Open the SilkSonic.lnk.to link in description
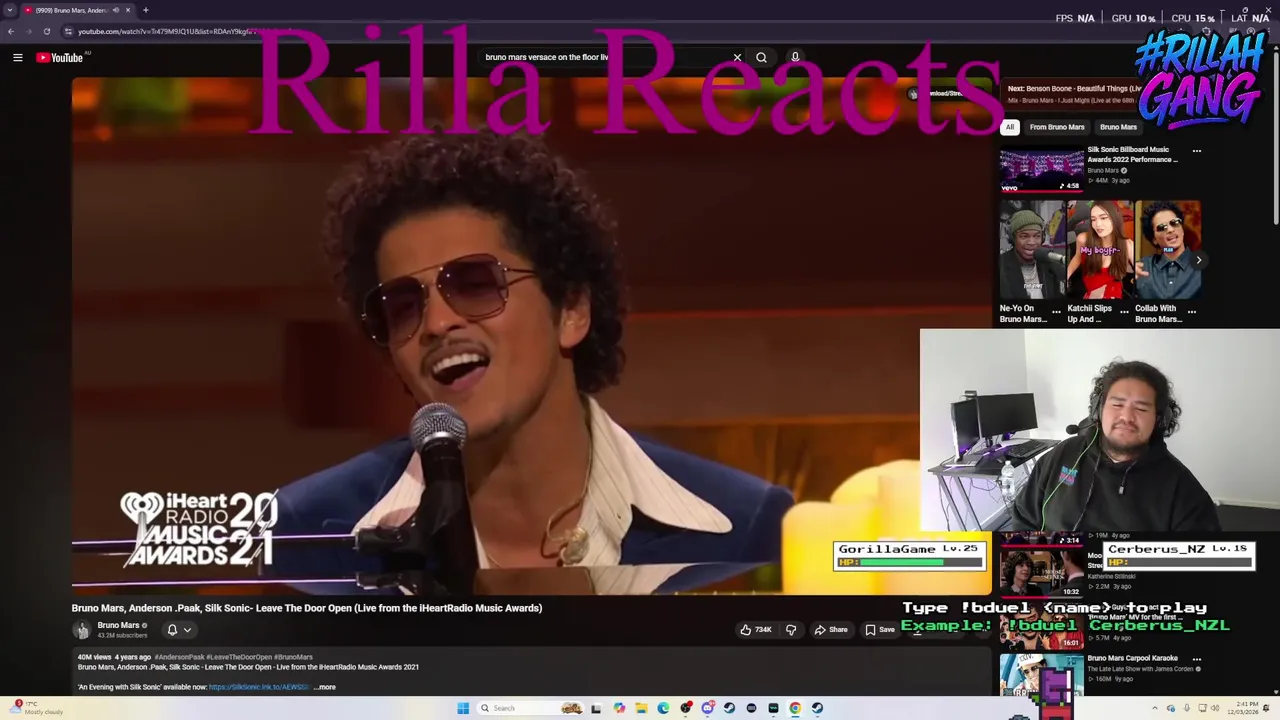 tap(259, 687)
